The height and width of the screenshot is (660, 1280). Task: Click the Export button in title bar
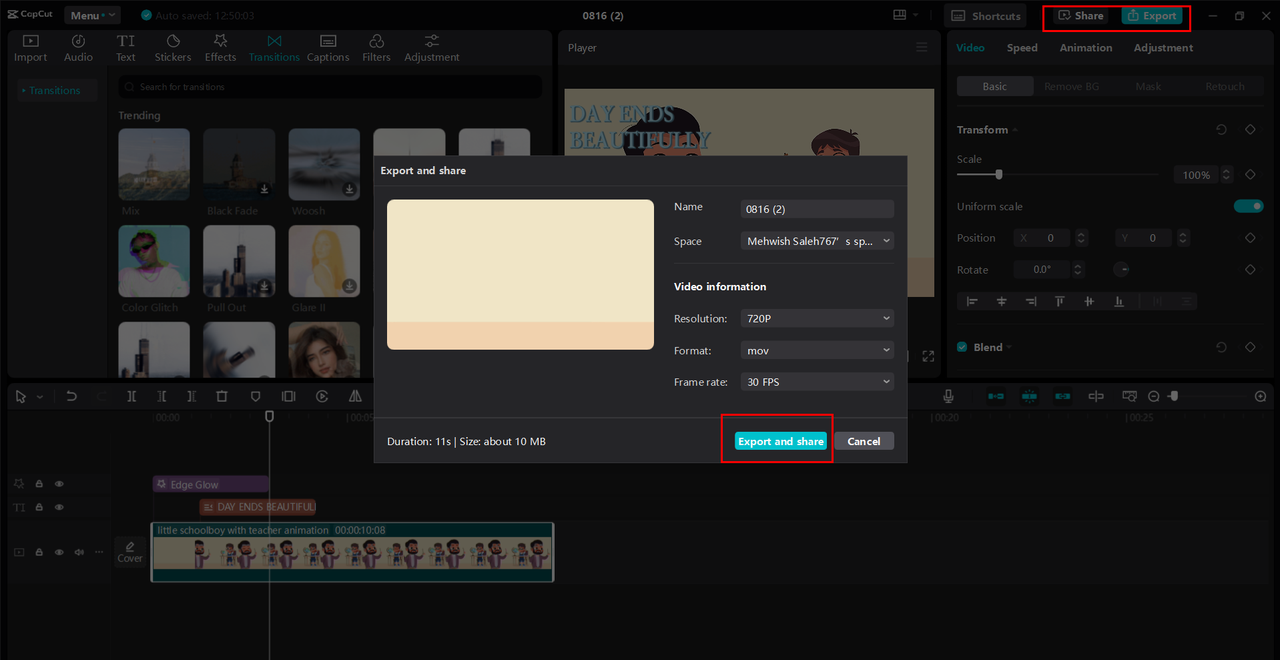coord(1152,16)
